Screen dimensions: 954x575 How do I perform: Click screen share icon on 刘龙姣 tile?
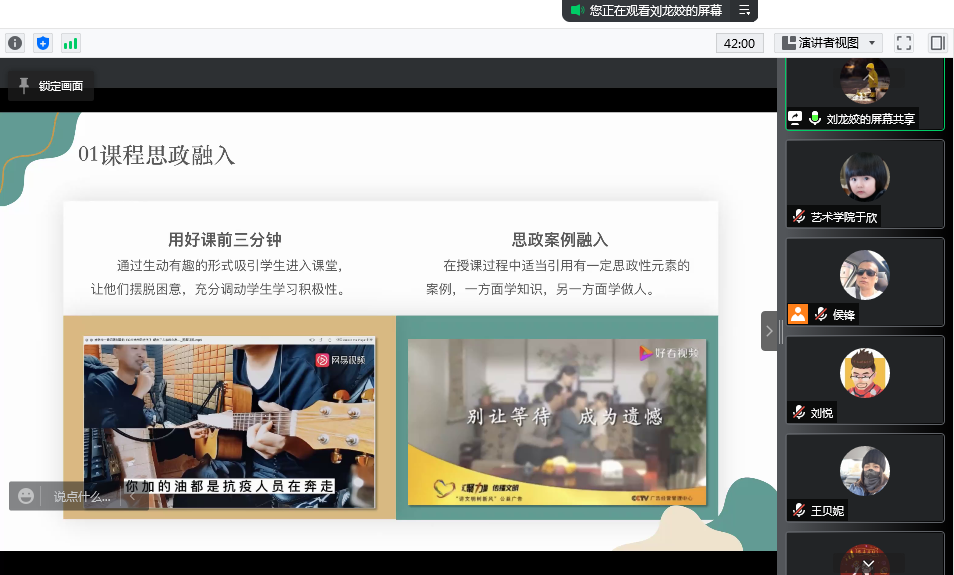click(795, 118)
